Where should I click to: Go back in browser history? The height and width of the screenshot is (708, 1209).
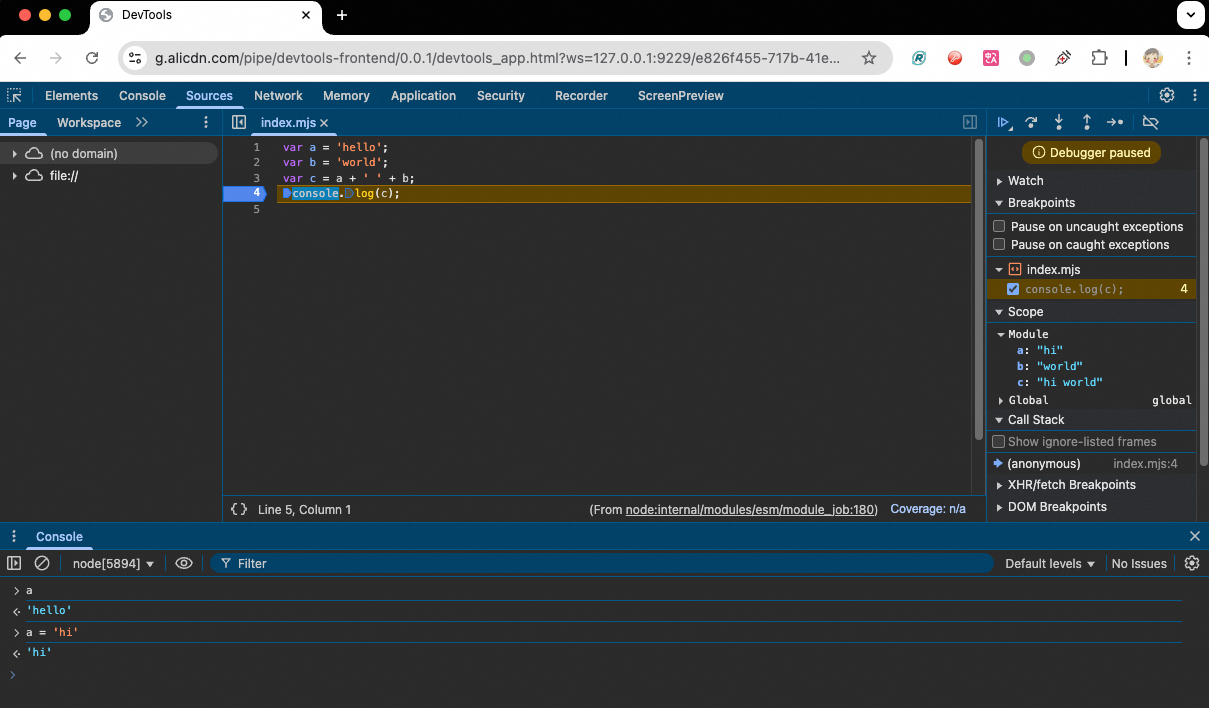coord(21,58)
